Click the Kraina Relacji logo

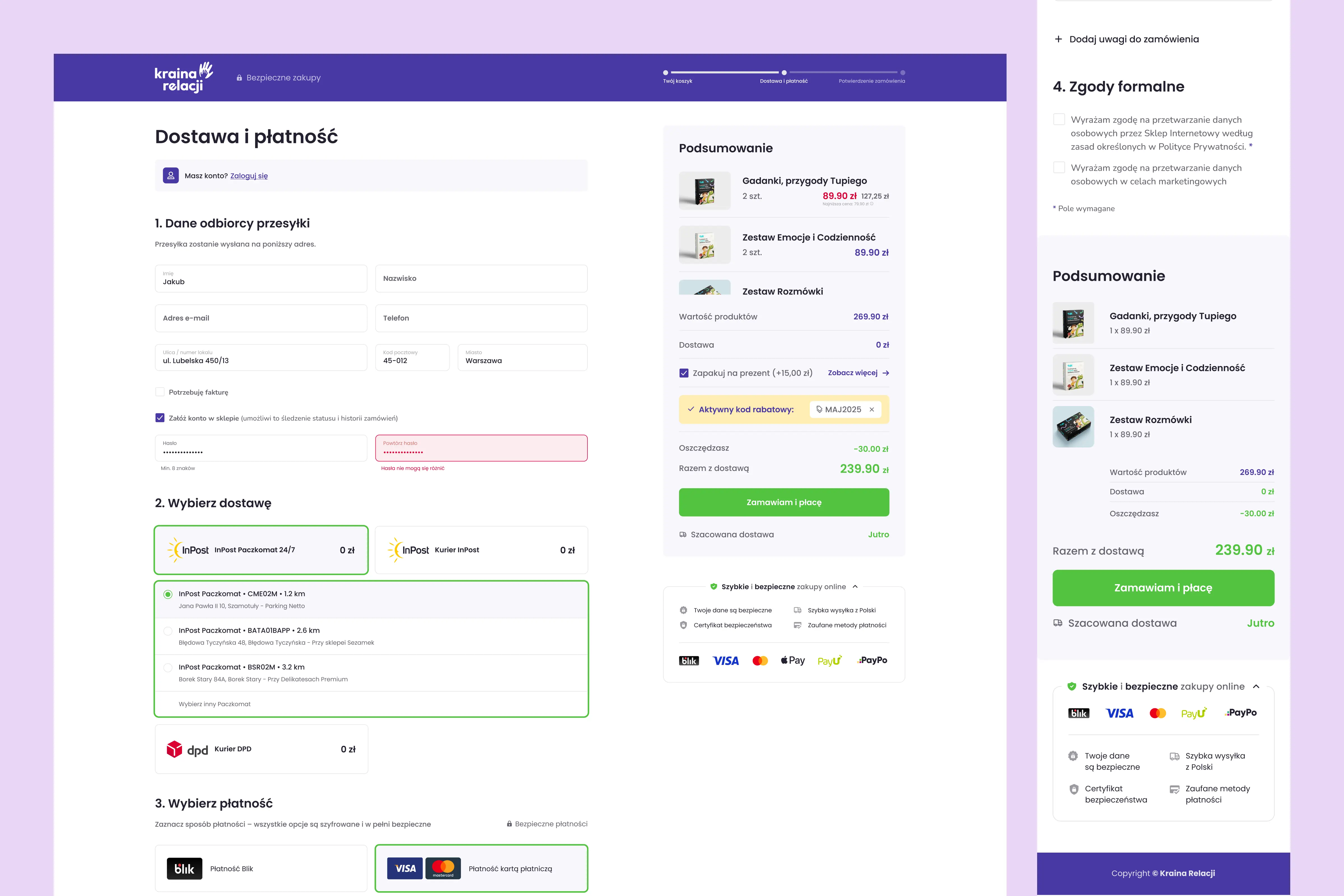point(183,77)
